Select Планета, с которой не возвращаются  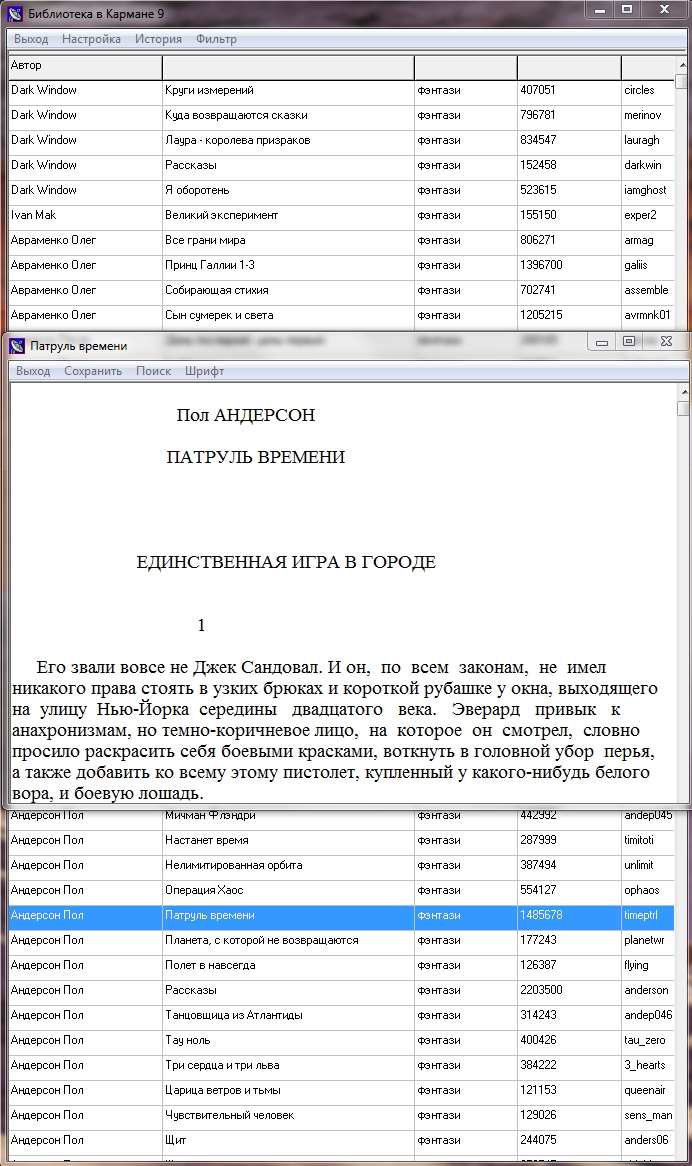click(341, 941)
